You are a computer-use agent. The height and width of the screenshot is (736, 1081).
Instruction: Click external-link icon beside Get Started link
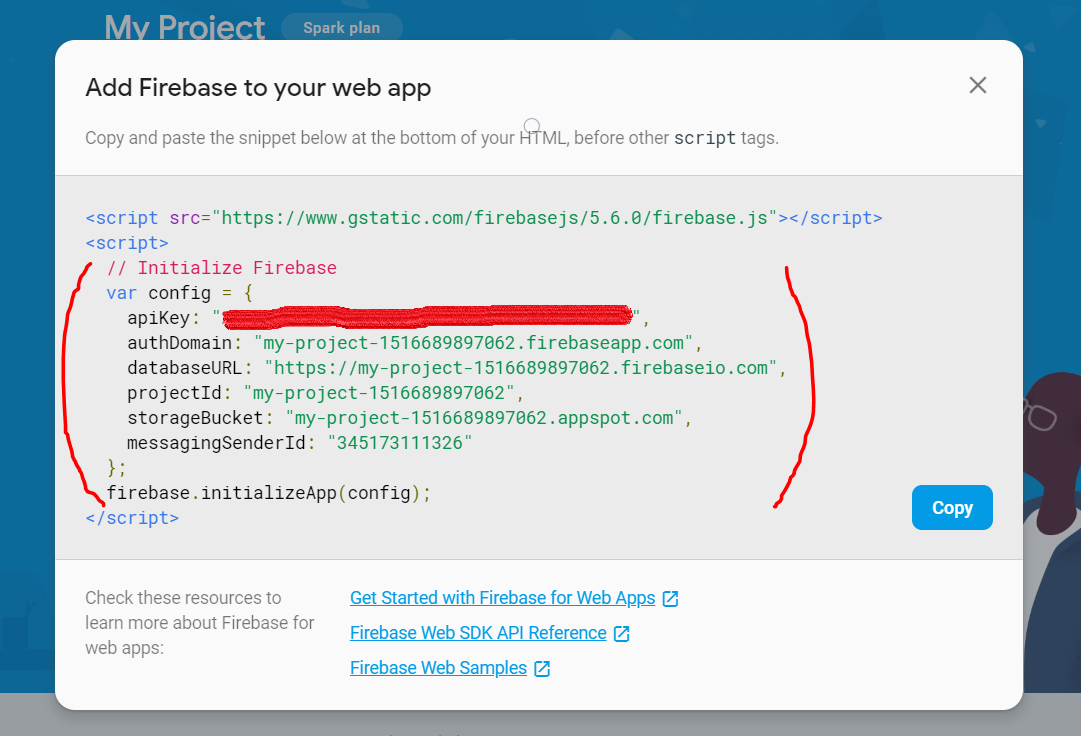tap(671, 599)
